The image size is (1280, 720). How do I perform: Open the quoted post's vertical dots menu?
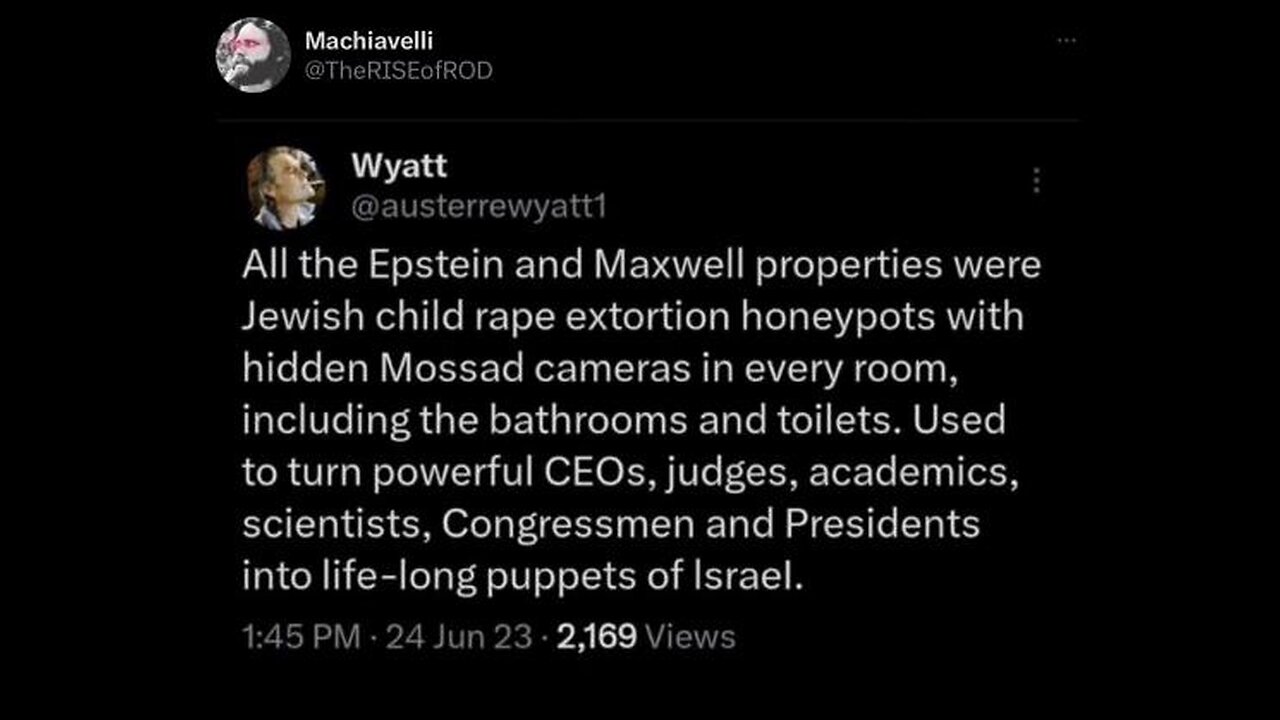(x=1036, y=180)
